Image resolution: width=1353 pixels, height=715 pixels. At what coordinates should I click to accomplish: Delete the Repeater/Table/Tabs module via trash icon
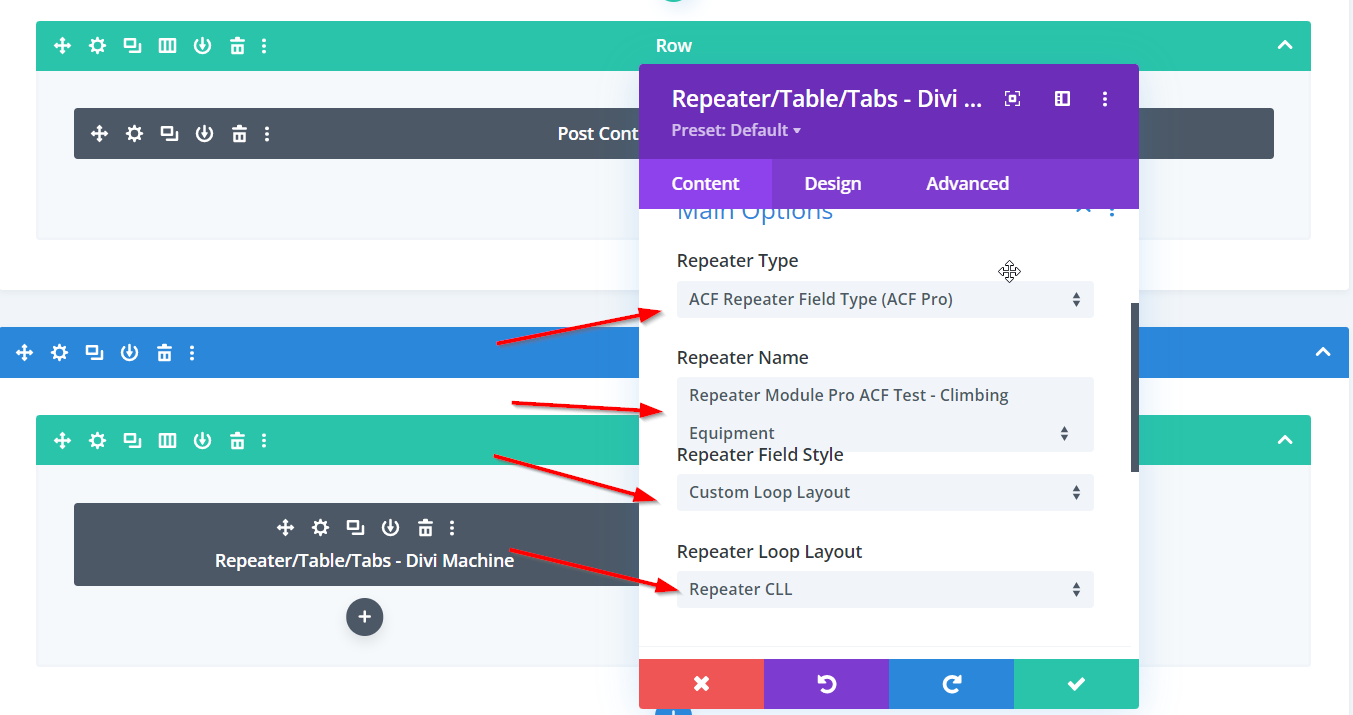click(425, 527)
